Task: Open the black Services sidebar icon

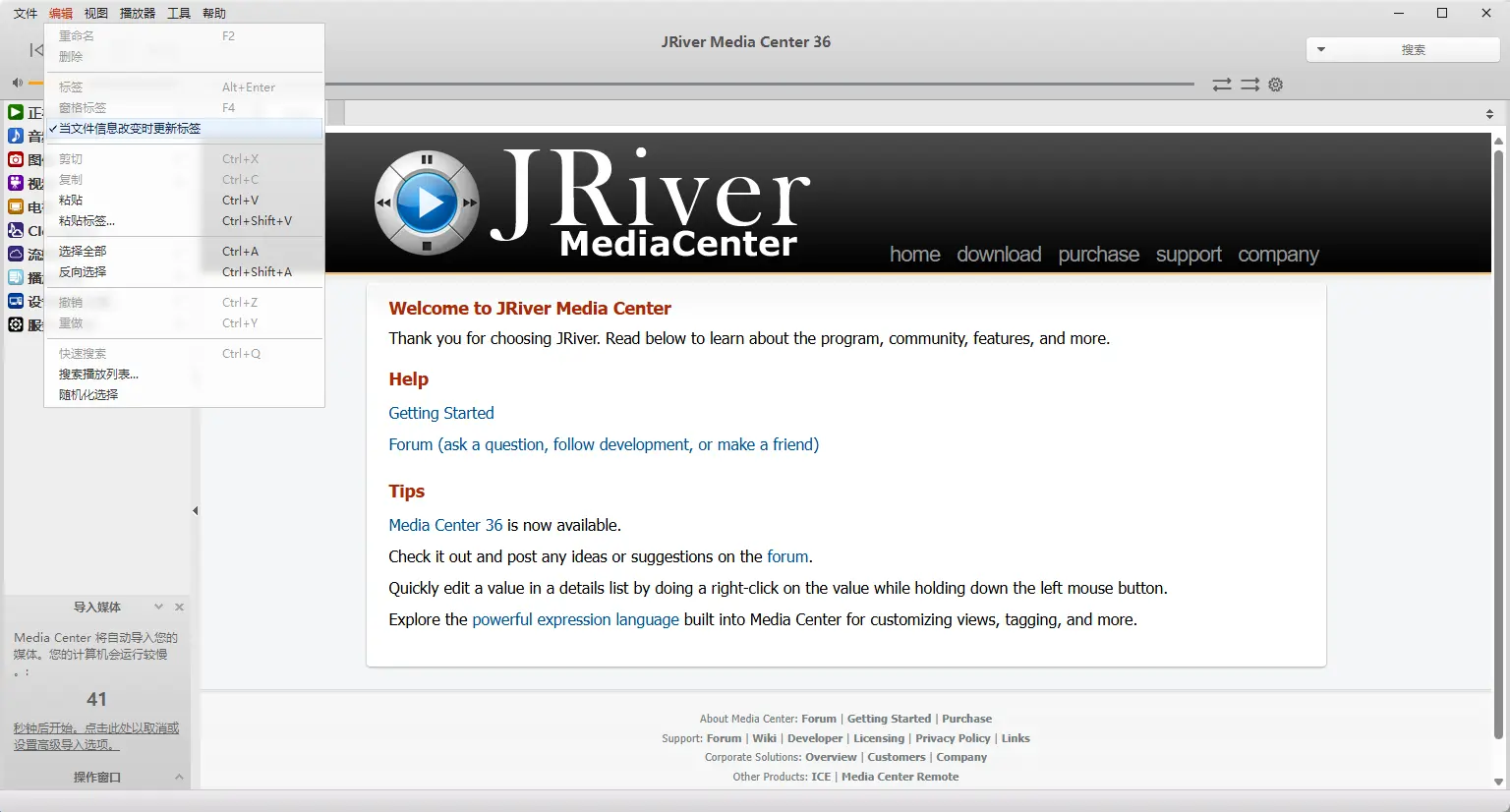Action: [16, 324]
